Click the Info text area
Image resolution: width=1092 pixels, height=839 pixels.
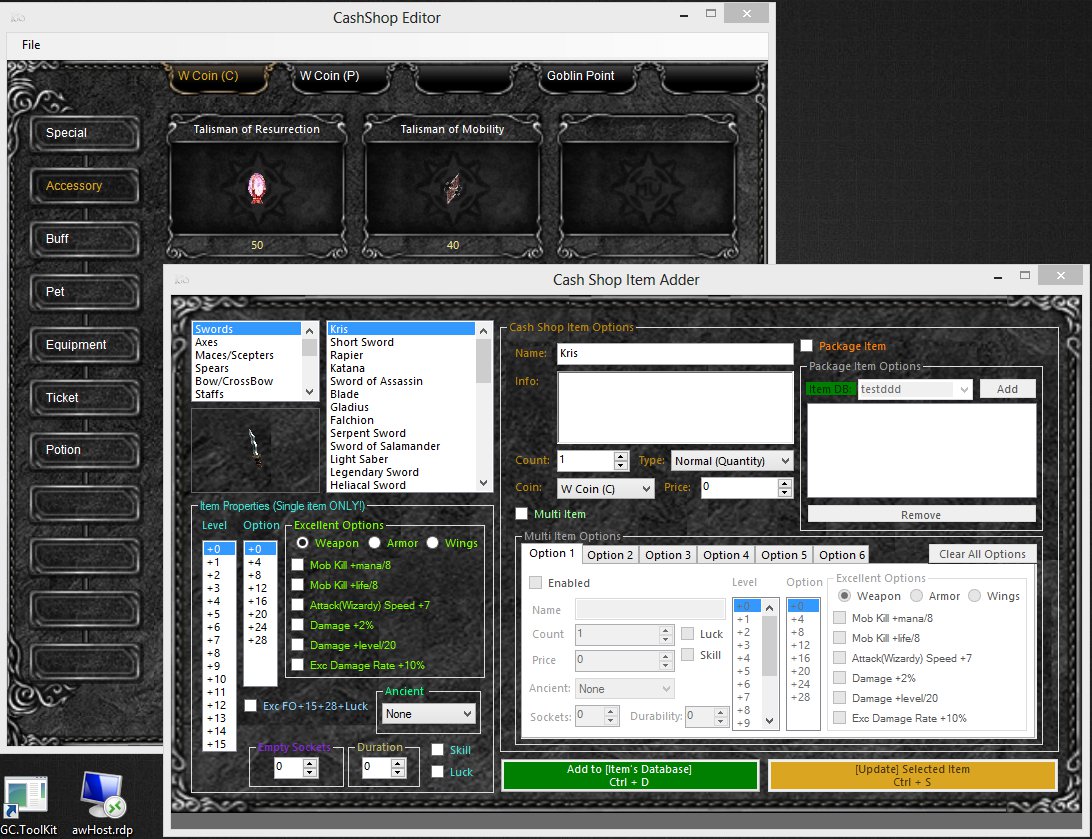pyautogui.click(x=675, y=407)
